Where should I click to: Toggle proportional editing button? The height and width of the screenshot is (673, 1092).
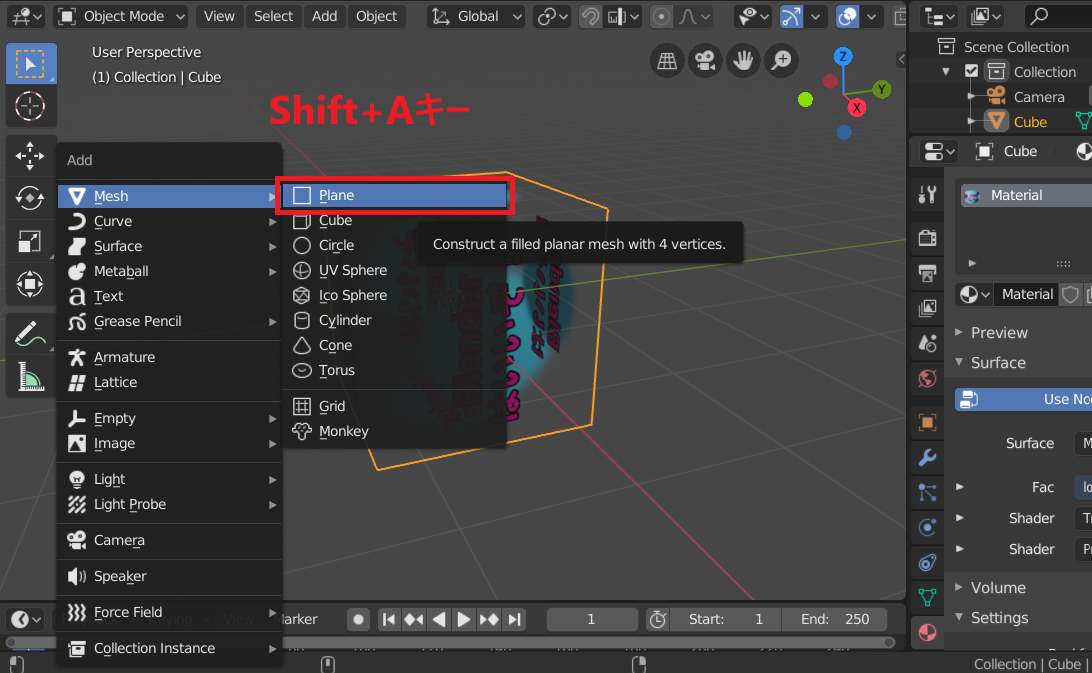[x=661, y=16]
